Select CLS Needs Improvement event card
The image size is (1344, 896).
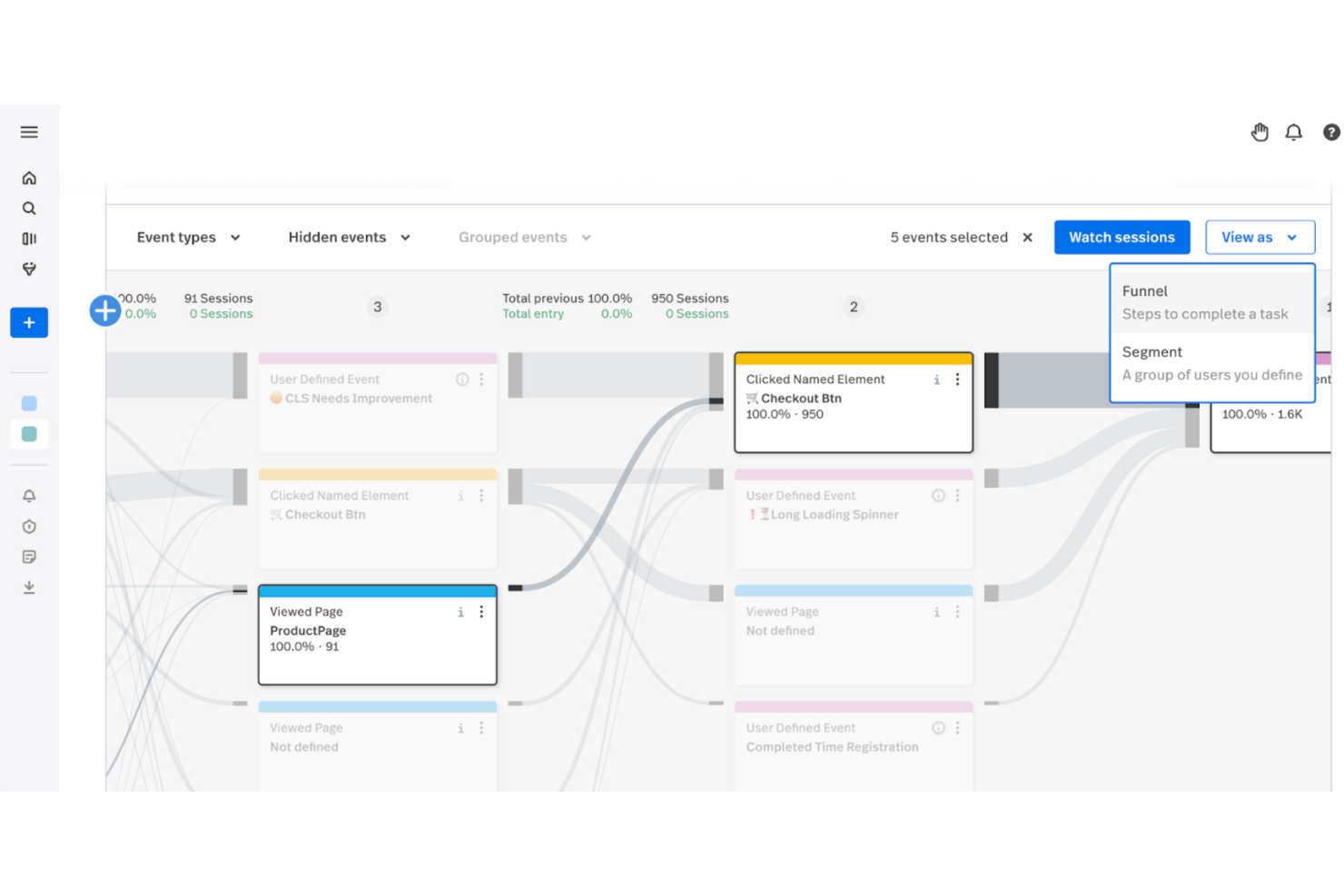tap(378, 402)
